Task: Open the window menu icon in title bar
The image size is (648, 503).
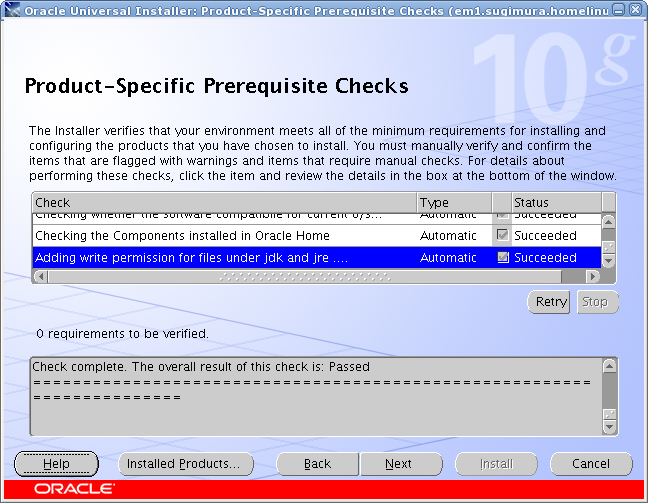Action: (x=12, y=10)
